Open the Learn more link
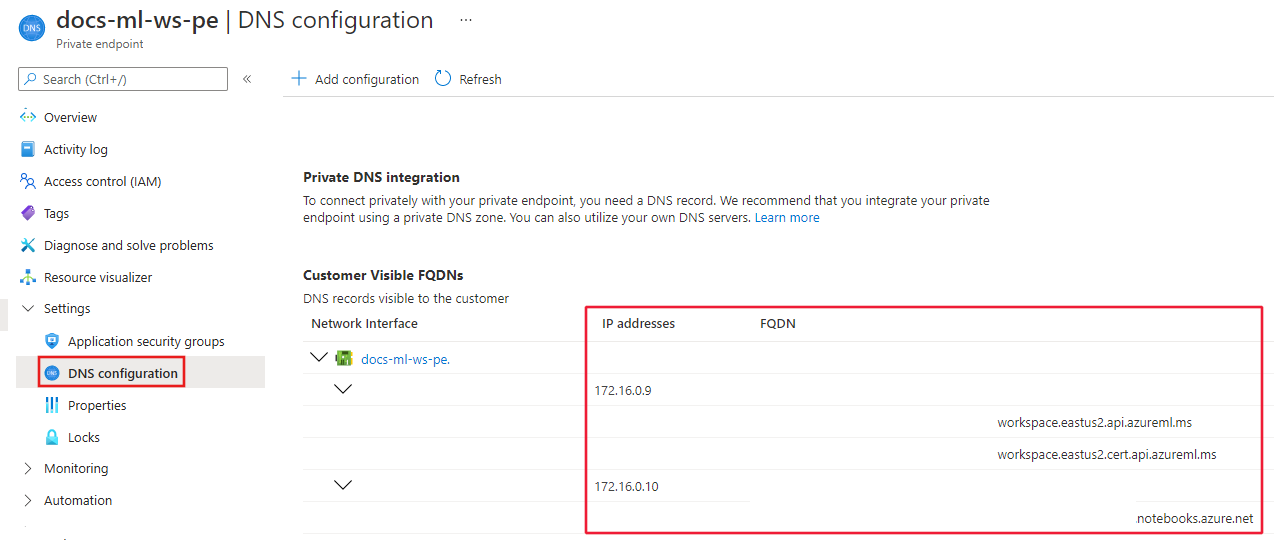 pos(787,217)
